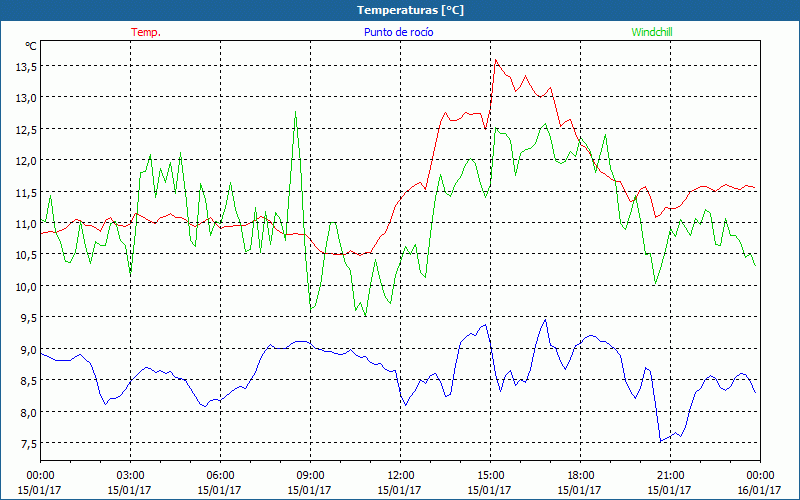
Task: Click the '15/01/17' date under 18:00
Action: pyautogui.click(x=579, y=490)
